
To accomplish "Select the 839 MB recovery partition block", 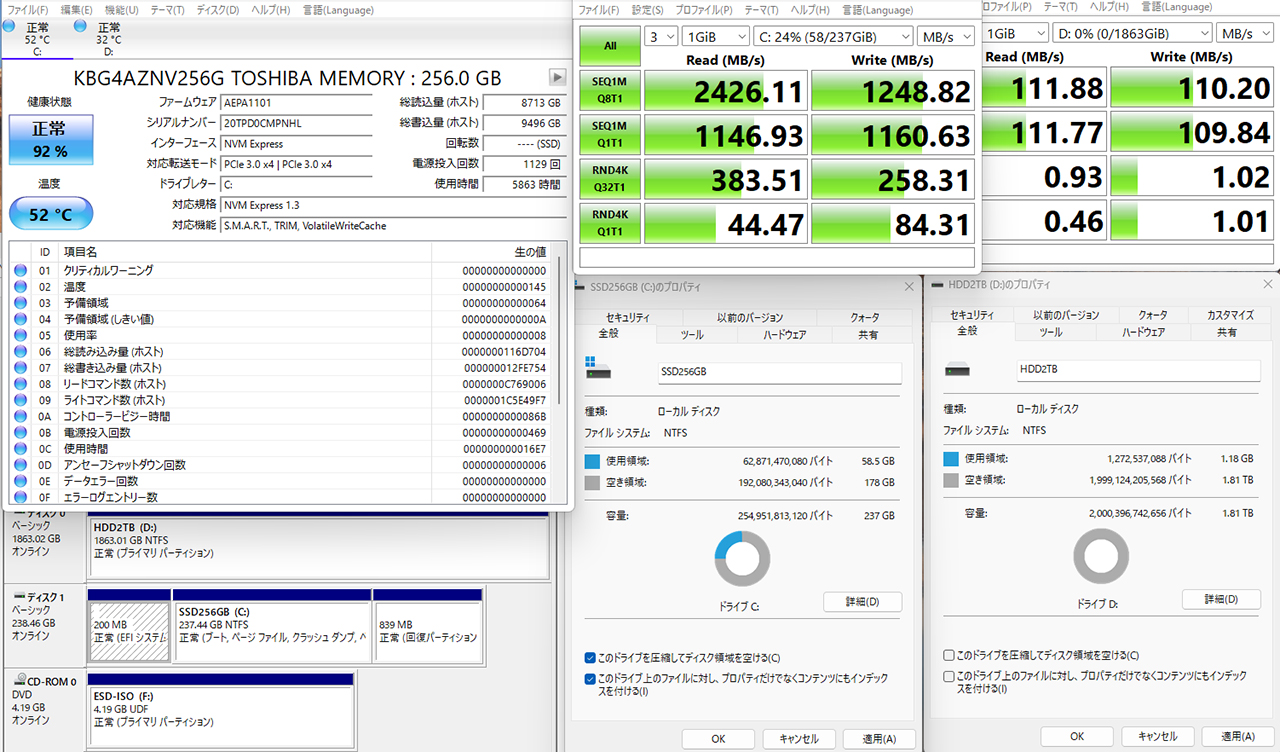I will tap(428, 626).
